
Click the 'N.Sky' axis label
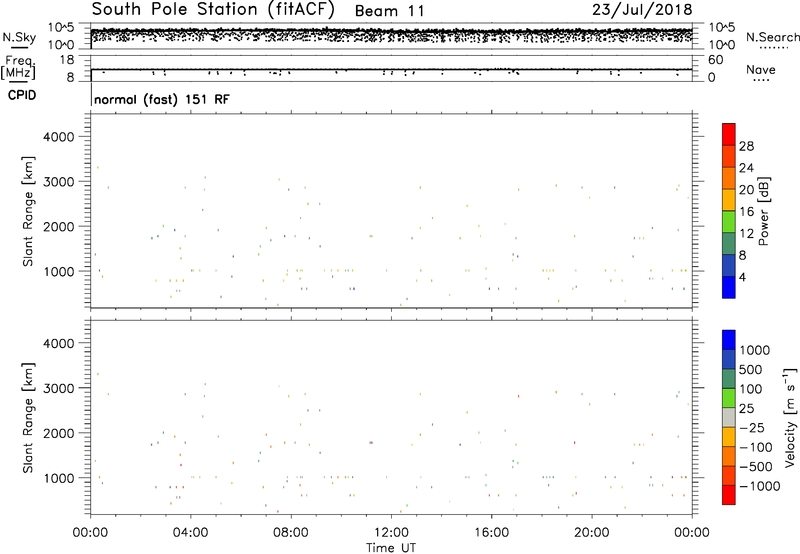19,37
